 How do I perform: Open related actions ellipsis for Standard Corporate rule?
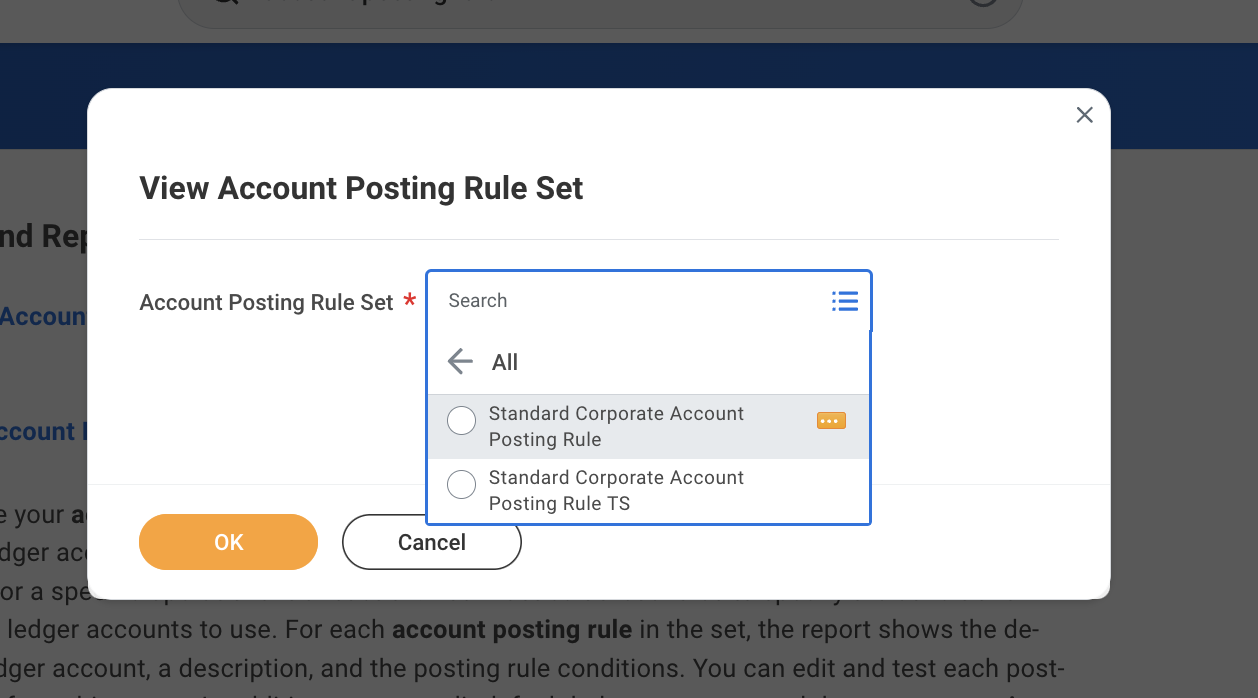click(x=831, y=421)
